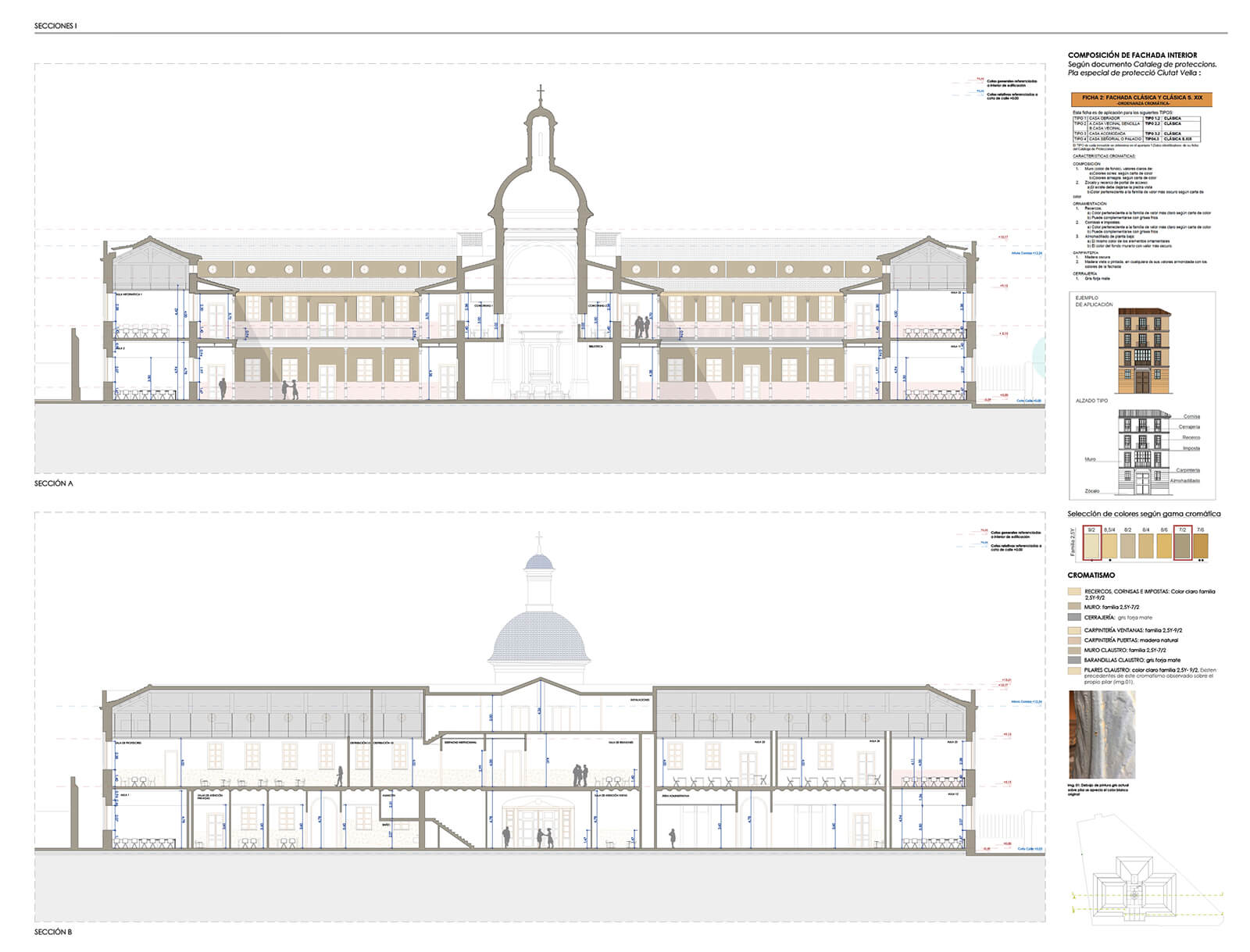Click the colored example building facade
Screen dimensions: 1250x952
tap(1144, 351)
